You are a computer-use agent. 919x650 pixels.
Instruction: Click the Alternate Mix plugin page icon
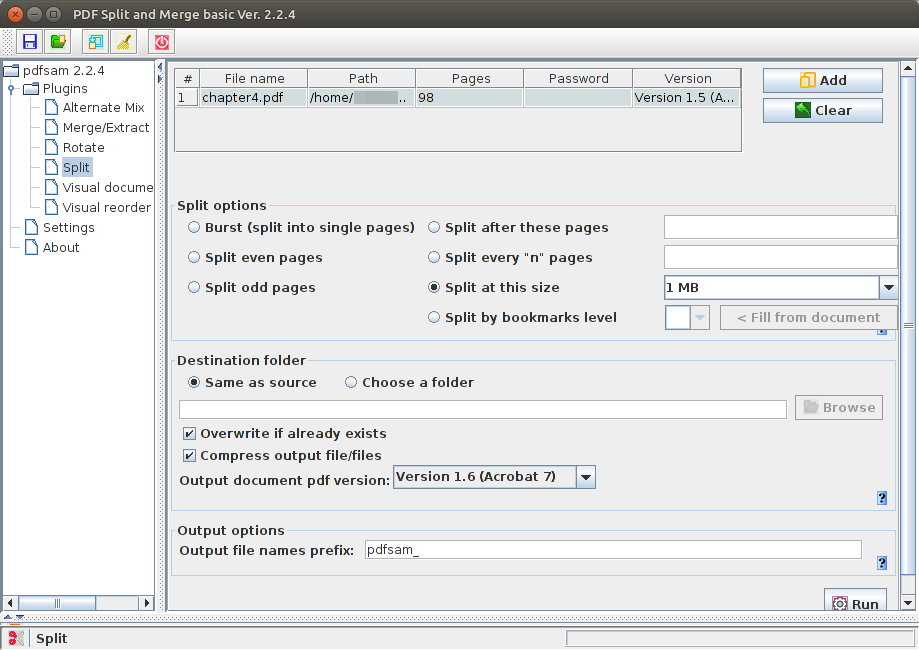click(x=52, y=107)
